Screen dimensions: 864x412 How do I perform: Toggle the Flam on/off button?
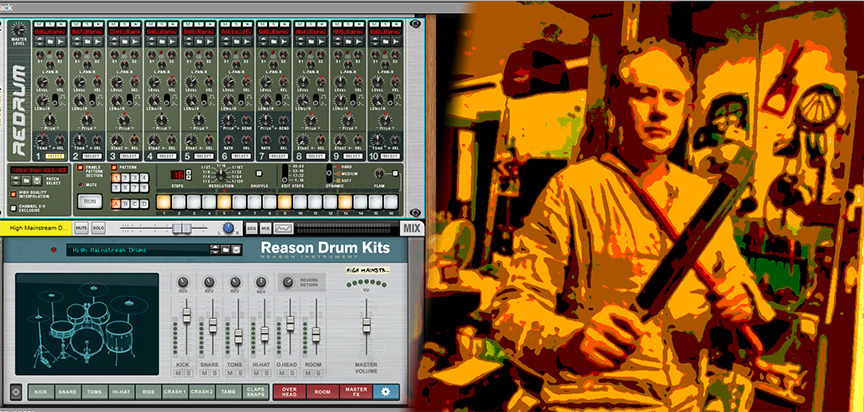pyautogui.click(x=396, y=173)
